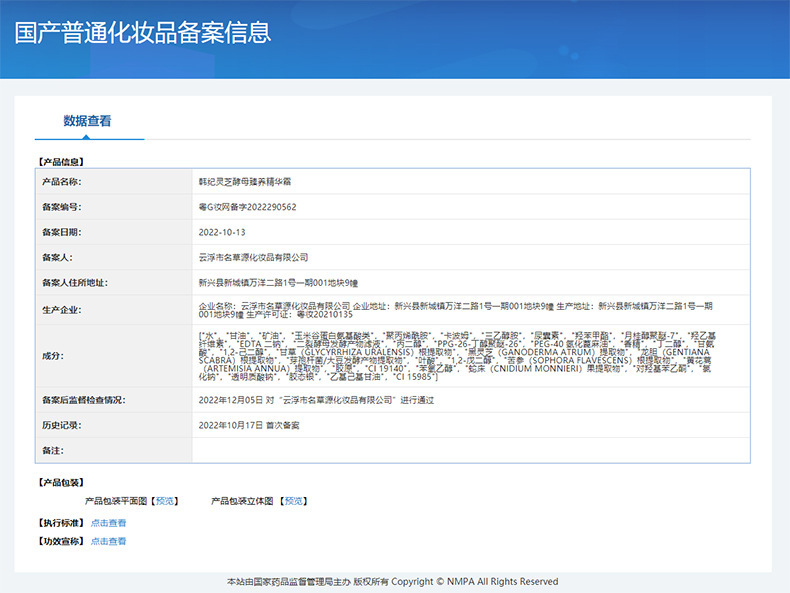Click the filing number 粤G妆网备字2022290562
The height and width of the screenshot is (593, 790).
click(x=247, y=207)
